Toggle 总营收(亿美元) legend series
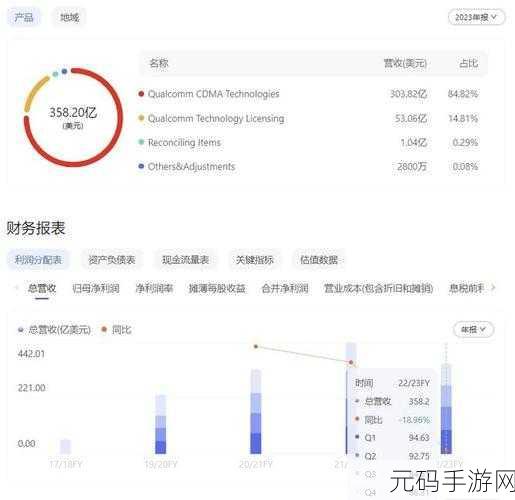The height and width of the screenshot is (500, 515). pos(54,330)
